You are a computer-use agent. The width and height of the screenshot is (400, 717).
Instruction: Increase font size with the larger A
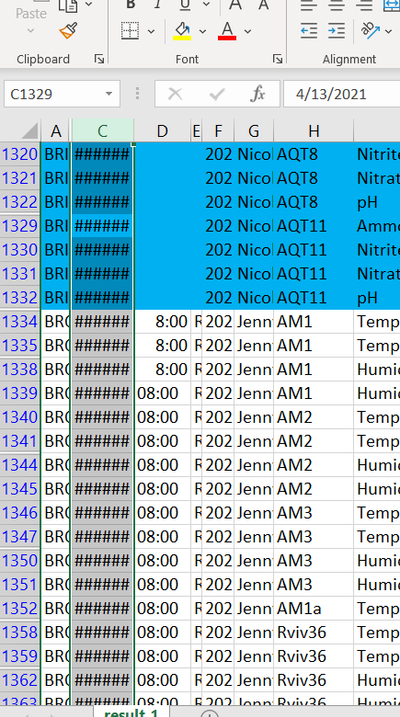click(x=235, y=5)
